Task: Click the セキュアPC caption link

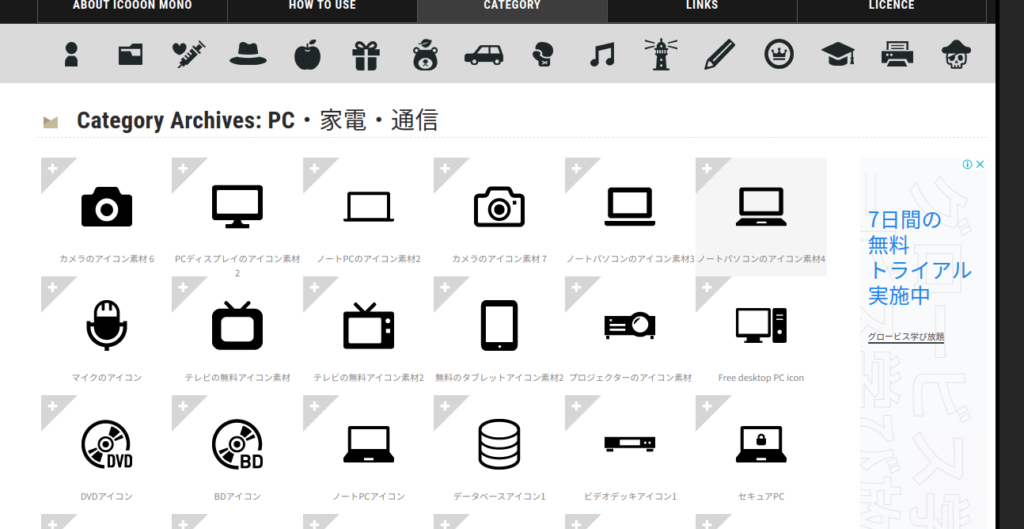Action: (x=761, y=496)
